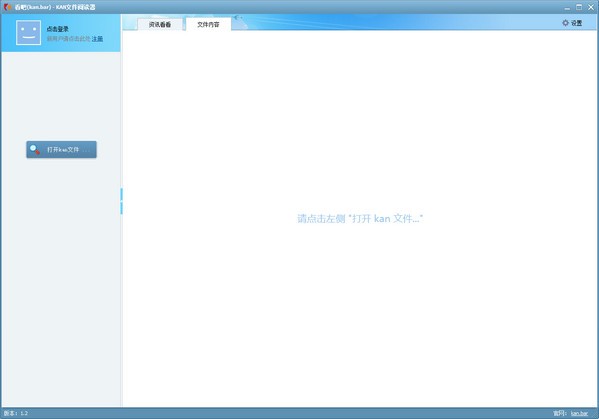Viewport: 599px width, 419px height.
Task: Switch to the 资讯看看 tab
Action: 160,24
